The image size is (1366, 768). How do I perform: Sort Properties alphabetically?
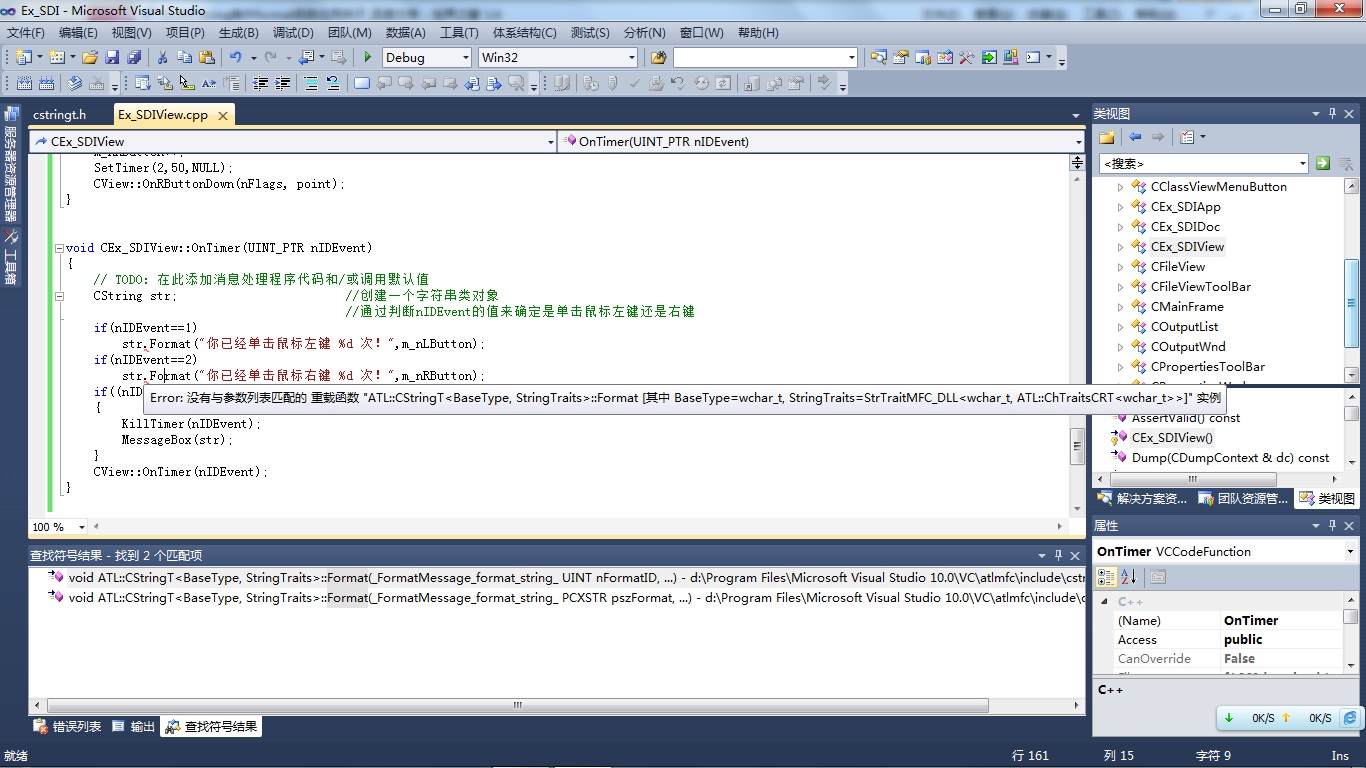[x=1129, y=577]
